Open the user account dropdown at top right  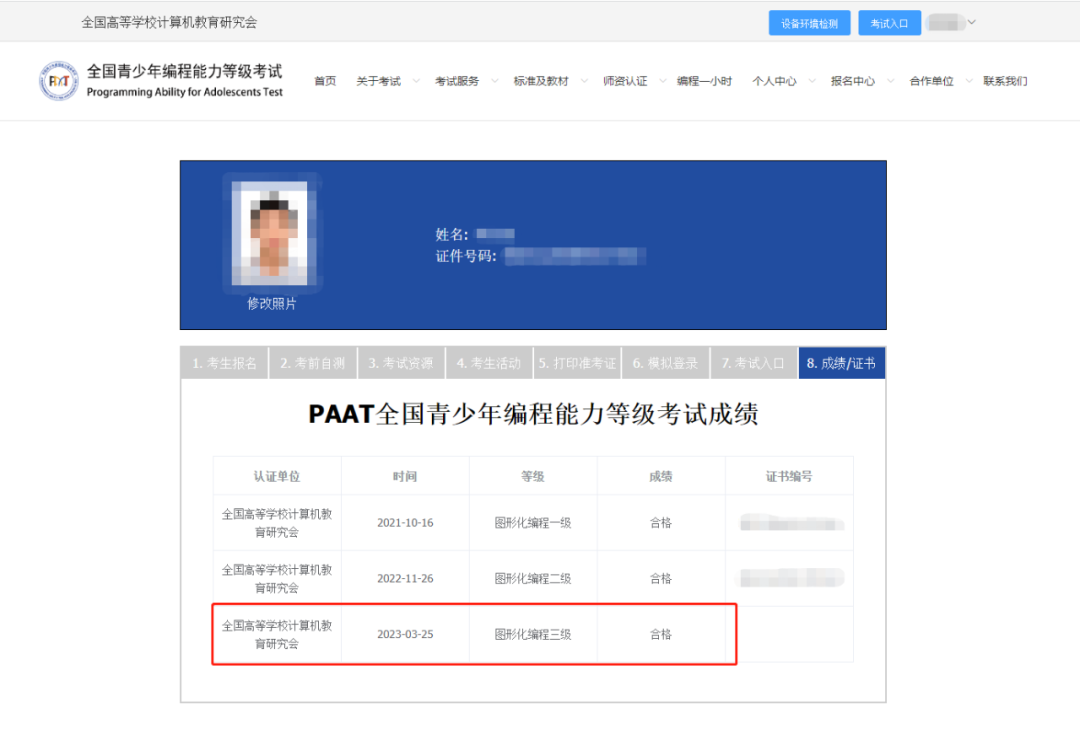(950, 22)
